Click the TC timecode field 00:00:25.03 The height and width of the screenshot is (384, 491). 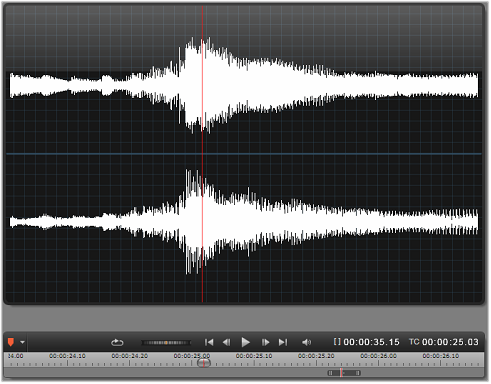click(450, 342)
